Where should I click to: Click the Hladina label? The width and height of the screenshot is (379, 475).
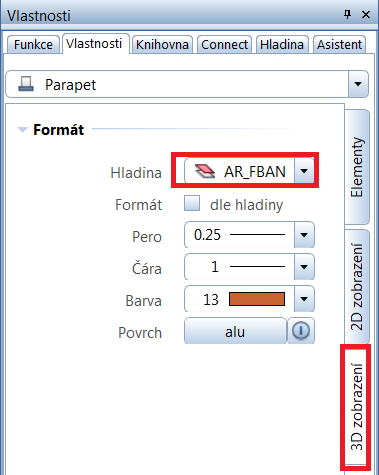pyautogui.click(x=136, y=173)
